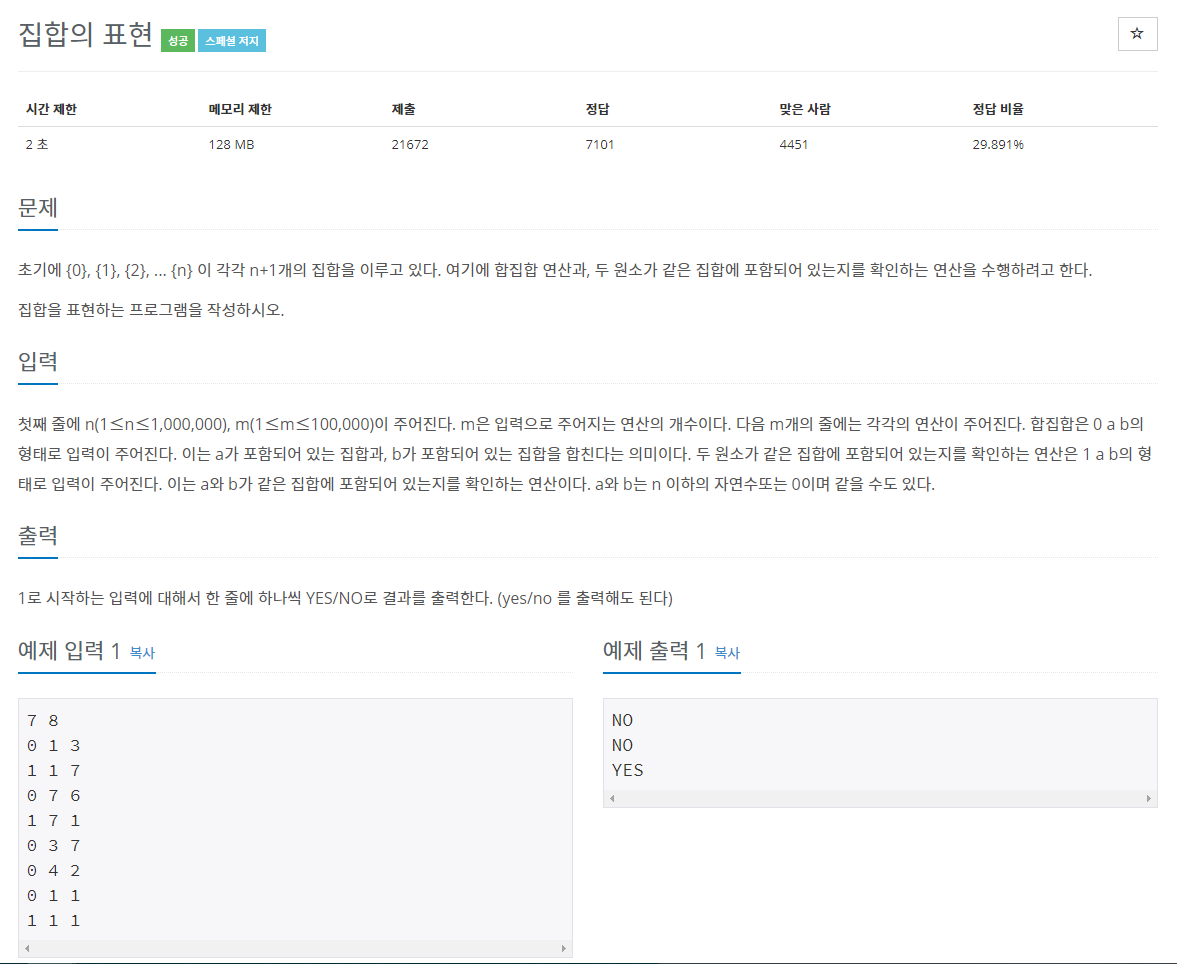The width and height of the screenshot is (1177, 964).
Task: Click the 메모리 제한 column header
Action: pos(240,110)
